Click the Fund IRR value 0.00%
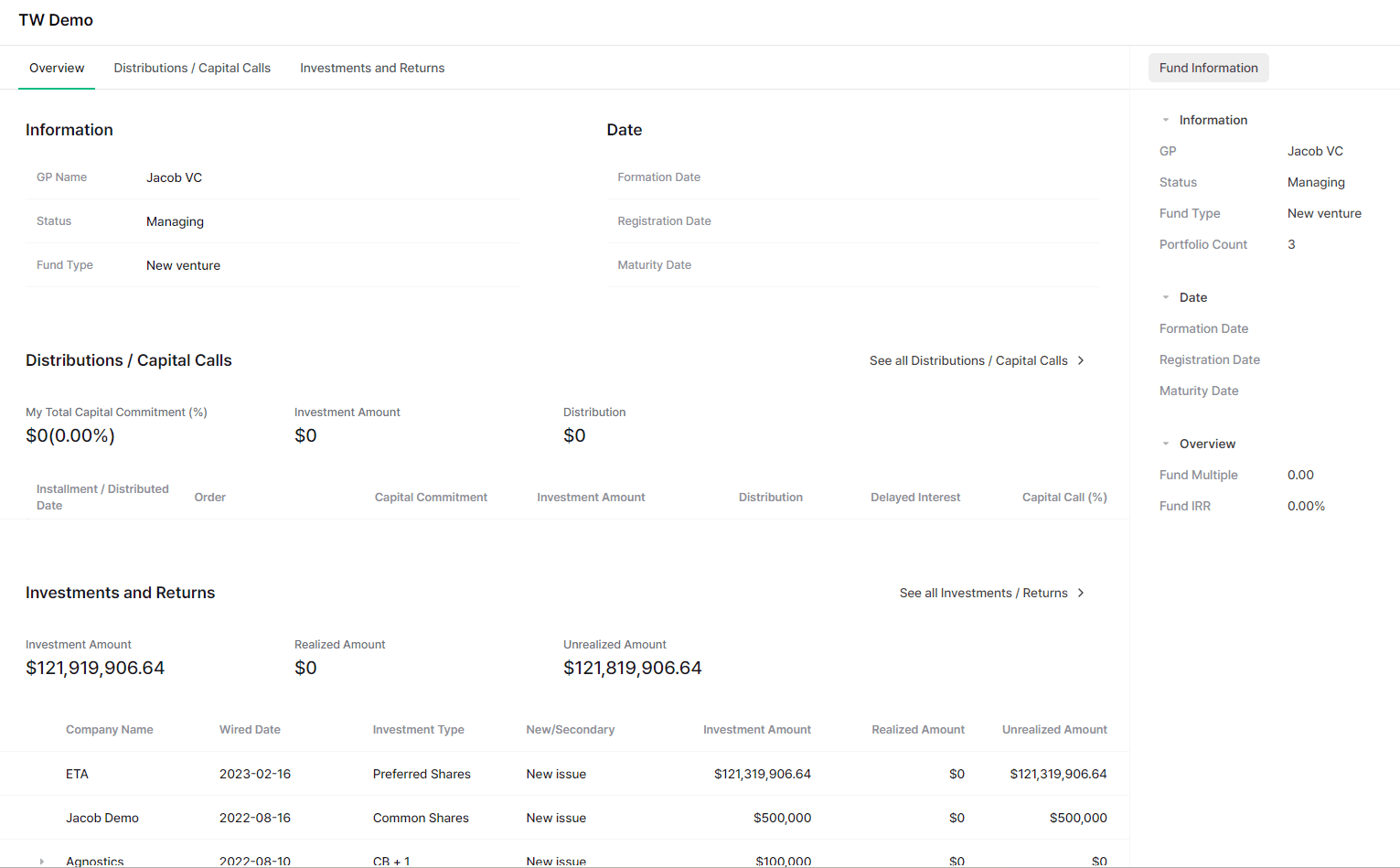Image resolution: width=1400 pixels, height=868 pixels. pyautogui.click(x=1306, y=506)
